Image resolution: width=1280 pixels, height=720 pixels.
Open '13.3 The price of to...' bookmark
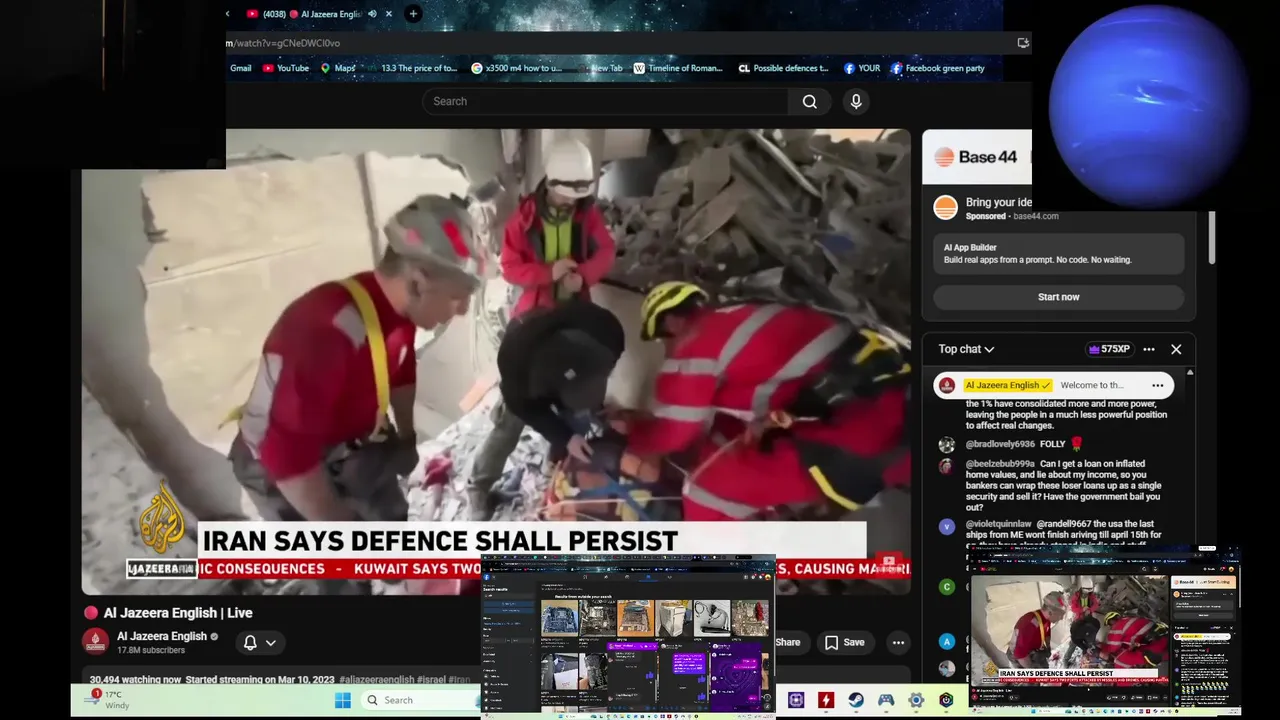pyautogui.click(x=419, y=68)
